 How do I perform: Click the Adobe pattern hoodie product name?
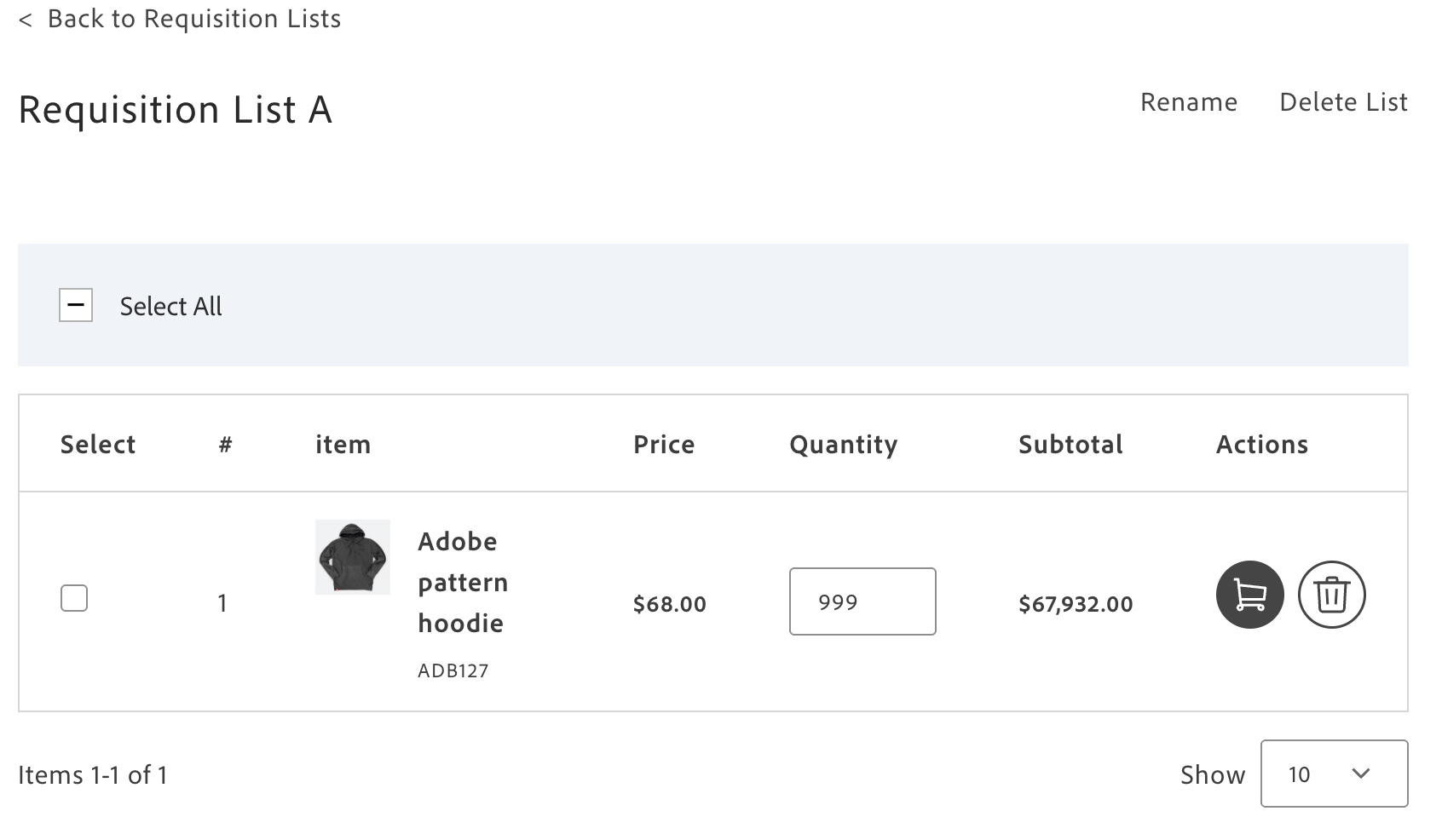[x=462, y=582]
